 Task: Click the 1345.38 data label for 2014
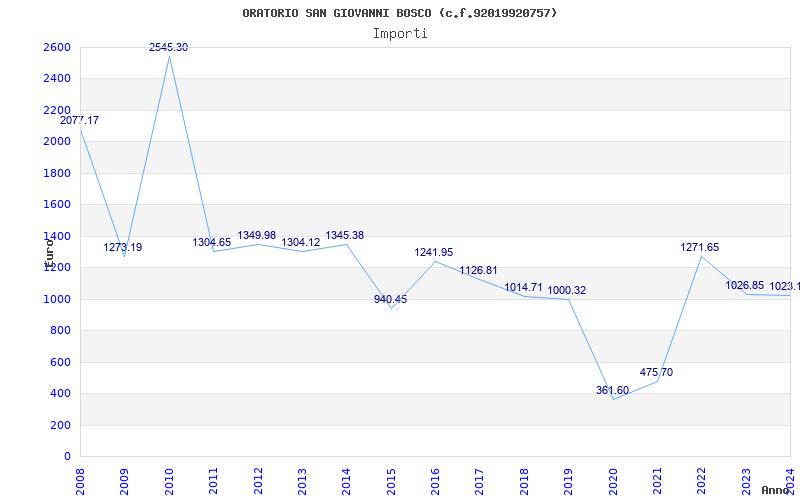click(345, 236)
